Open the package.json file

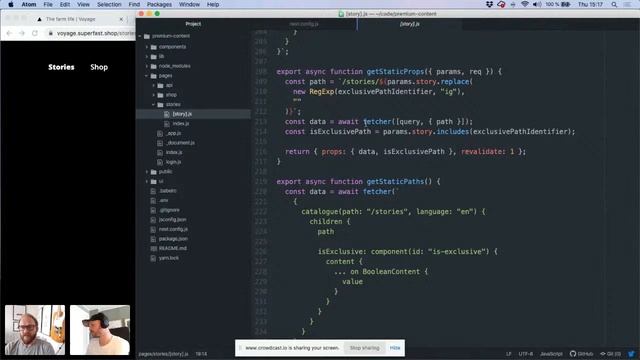pos(173,239)
